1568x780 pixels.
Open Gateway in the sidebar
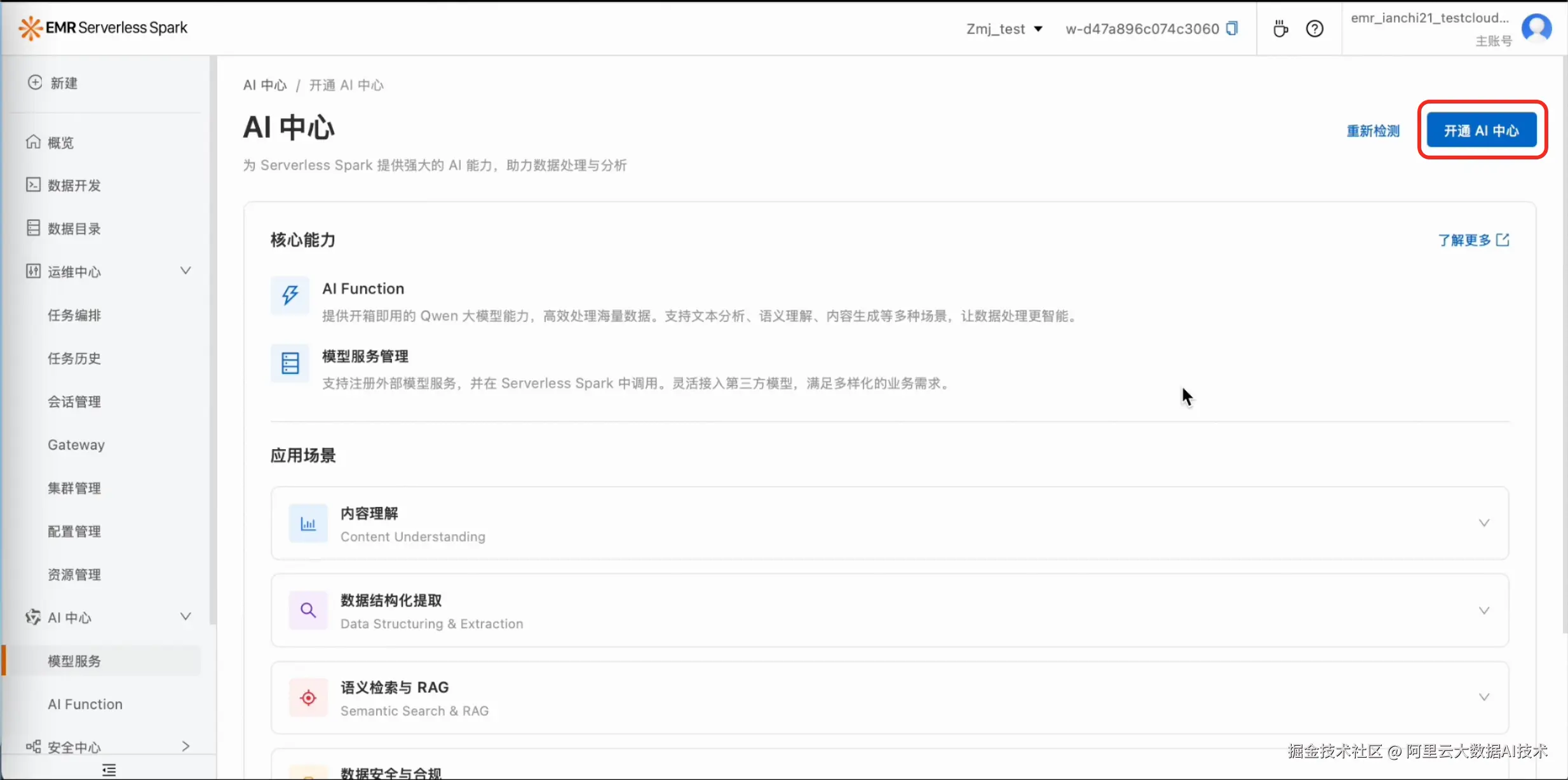pos(76,445)
